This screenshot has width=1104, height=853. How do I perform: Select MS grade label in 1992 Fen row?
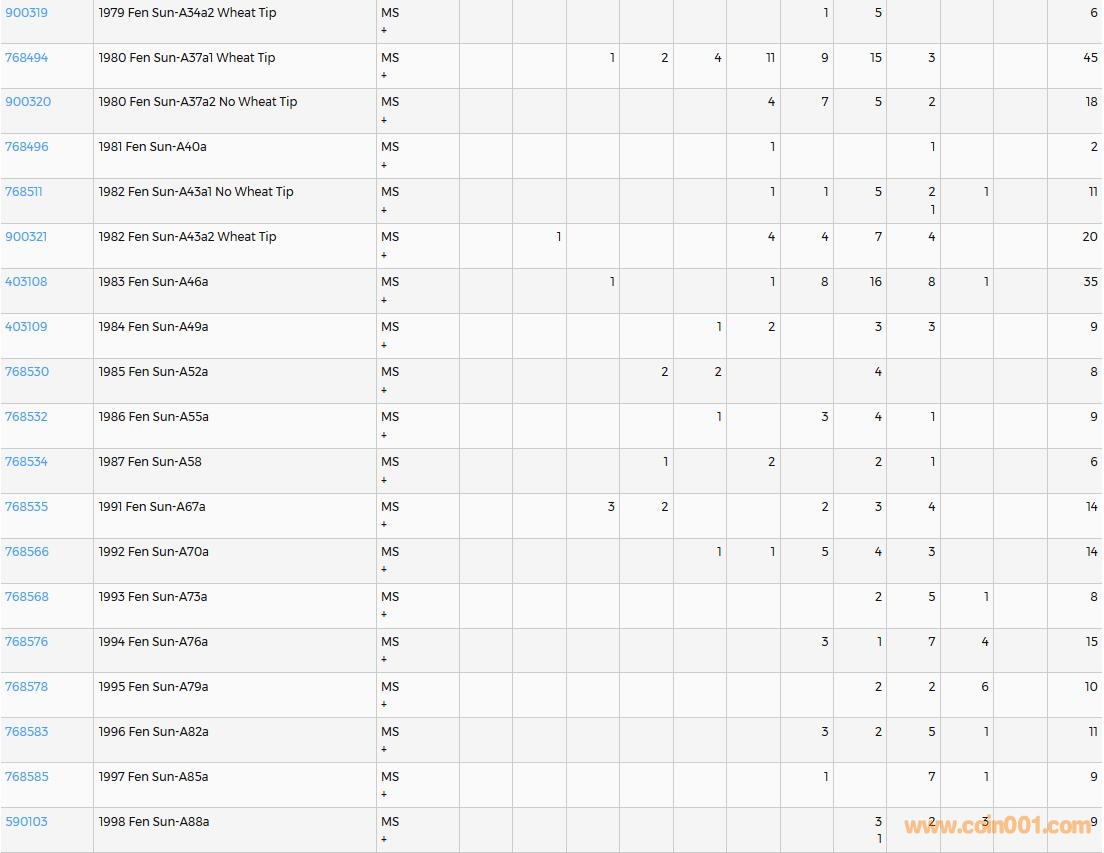[x=390, y=552]
